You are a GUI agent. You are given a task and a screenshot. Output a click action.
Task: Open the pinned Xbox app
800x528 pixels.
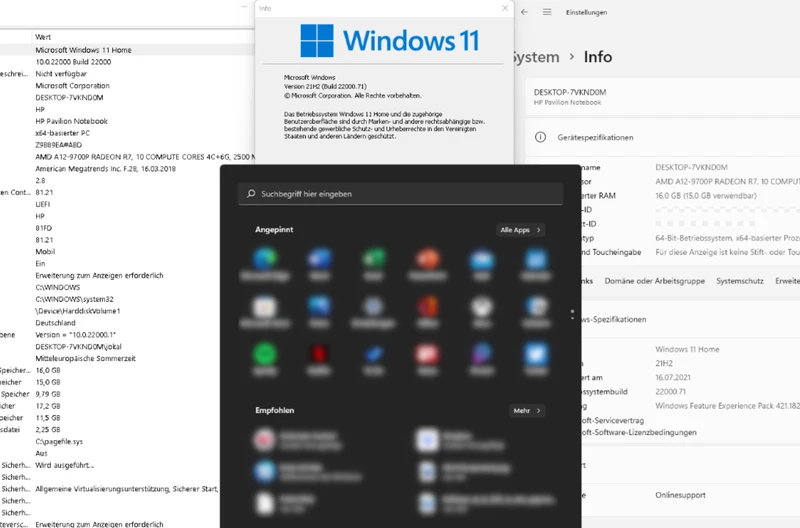point(482,311)
